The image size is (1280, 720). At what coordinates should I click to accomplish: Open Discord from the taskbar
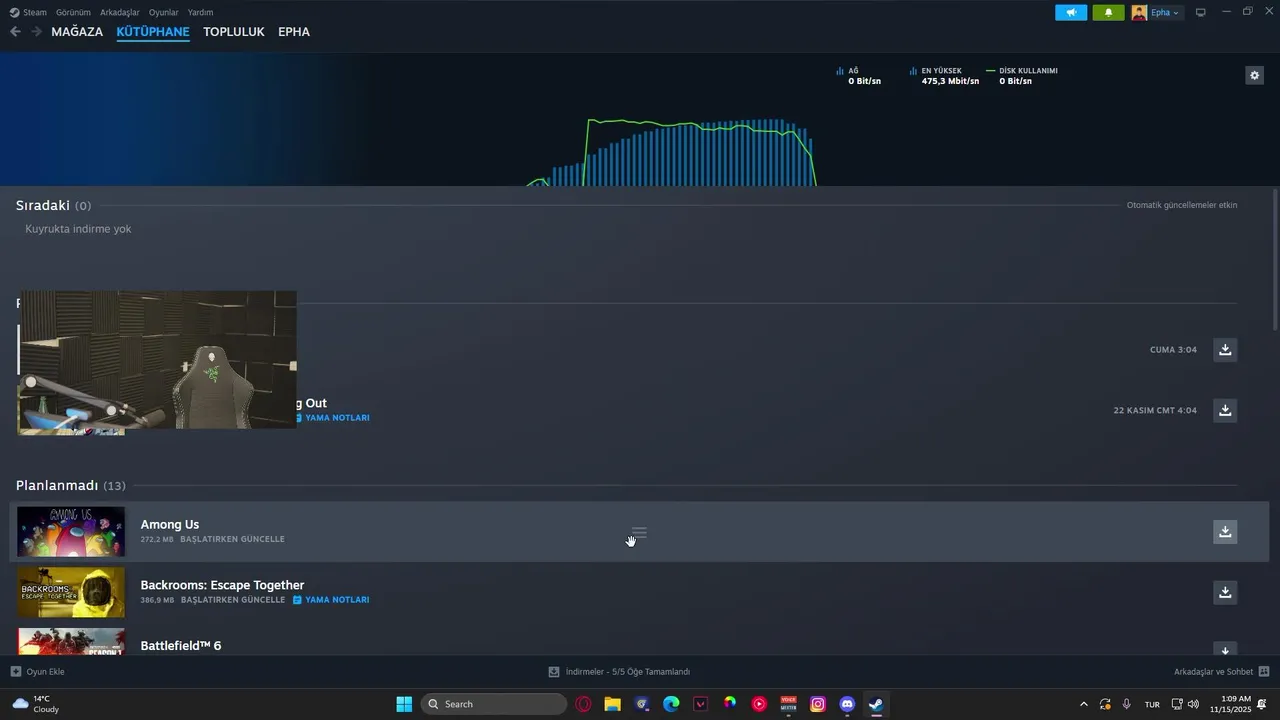point(847,704)
